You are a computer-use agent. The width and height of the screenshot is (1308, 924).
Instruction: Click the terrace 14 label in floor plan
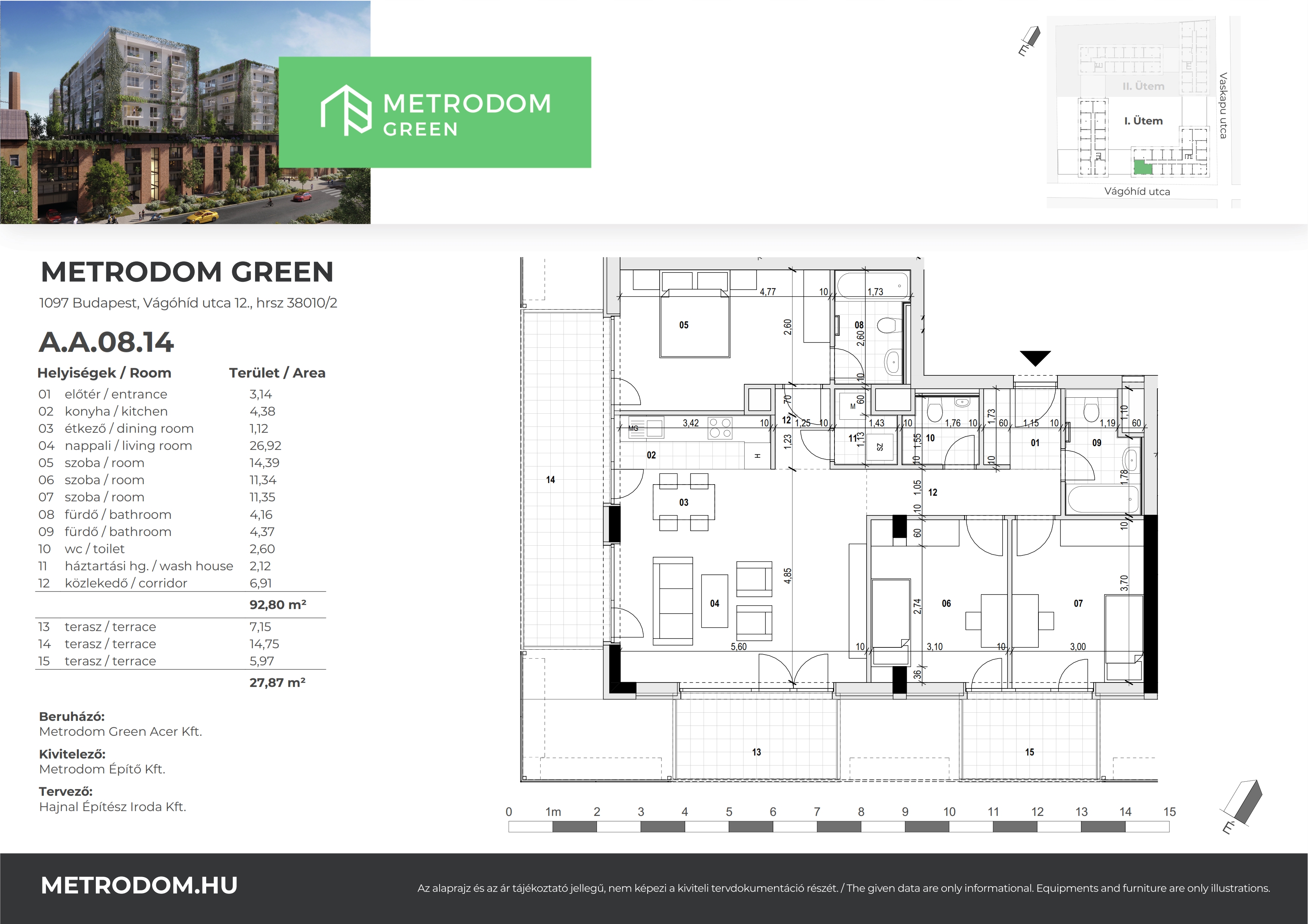[x=550, y=480]
